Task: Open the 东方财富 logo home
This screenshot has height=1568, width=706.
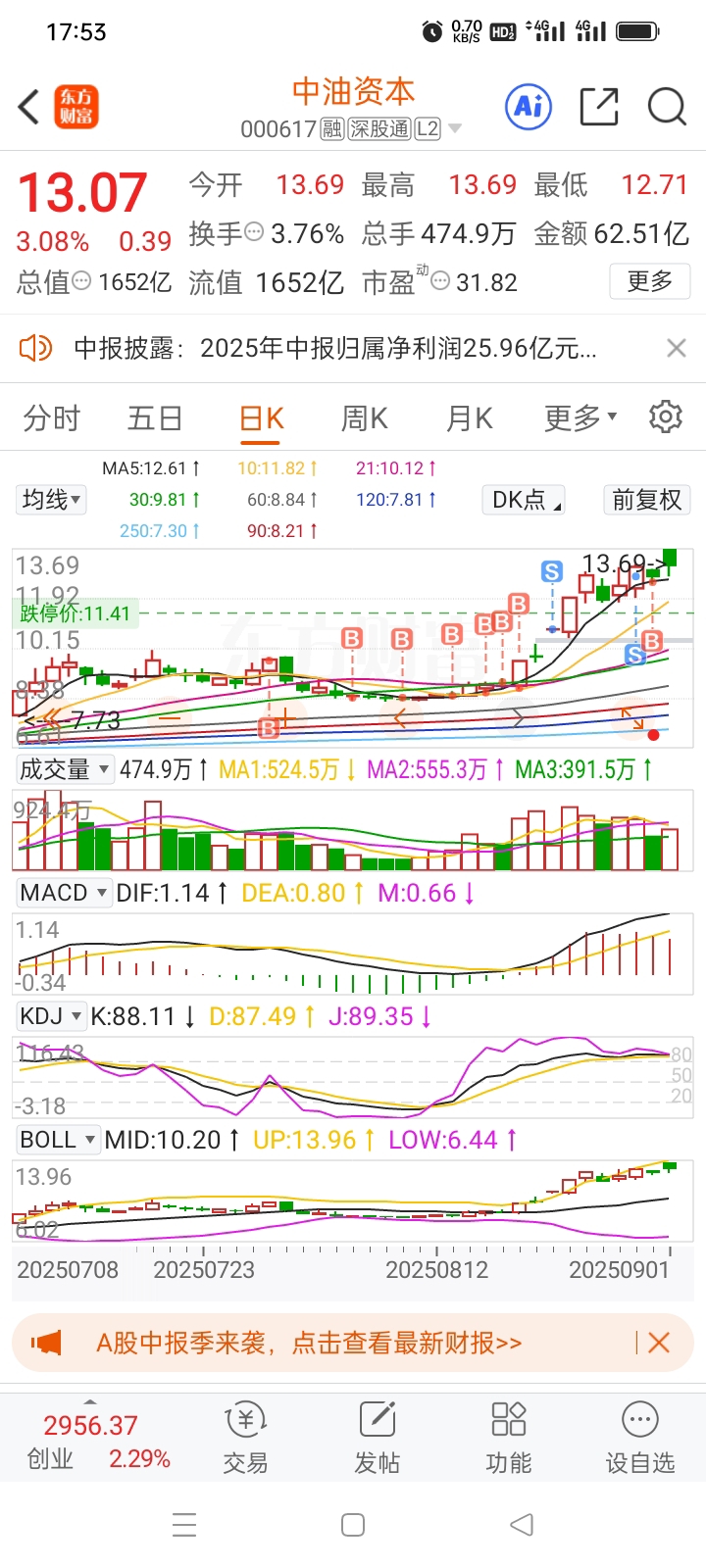Action: point(76,107)
